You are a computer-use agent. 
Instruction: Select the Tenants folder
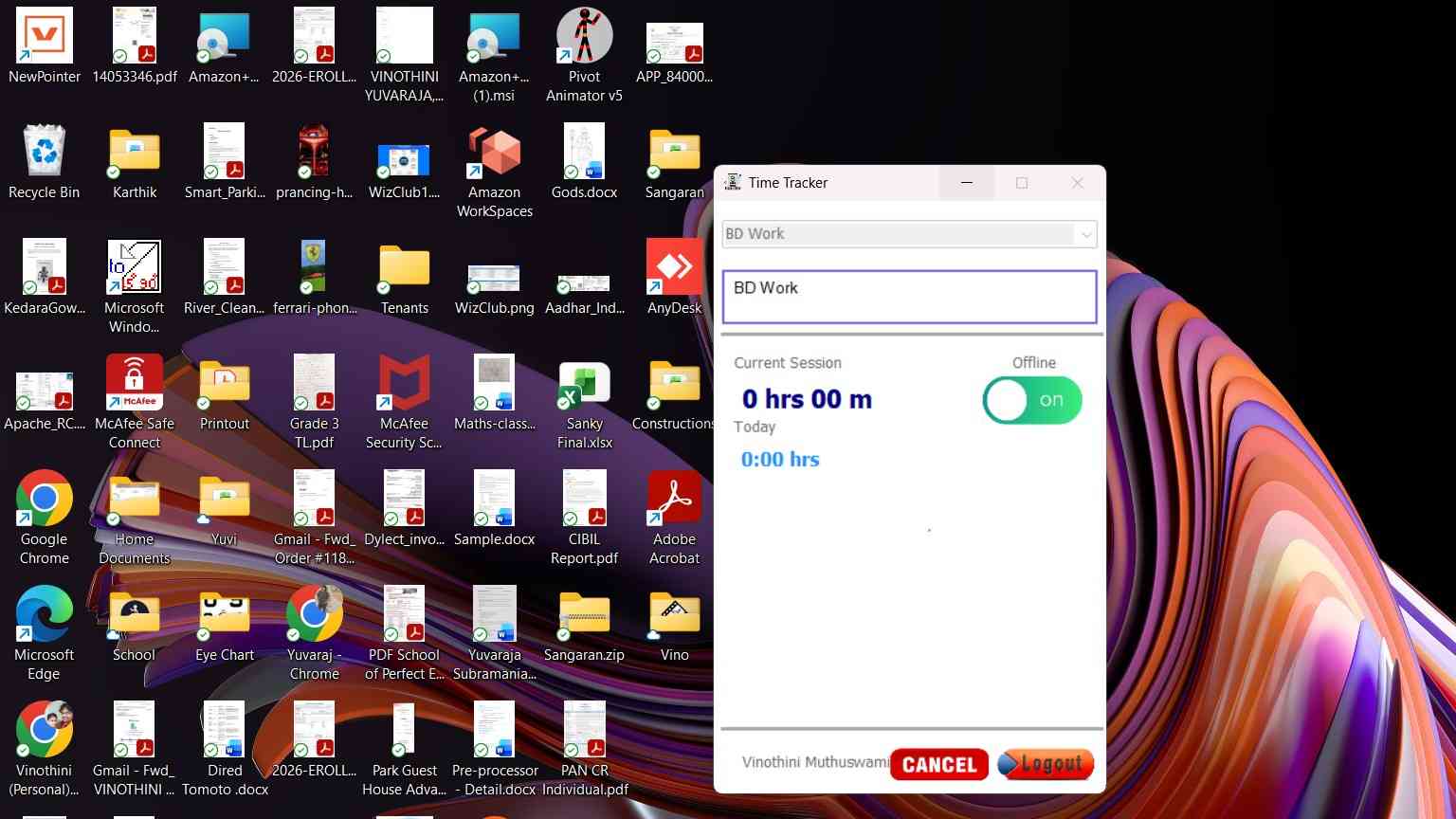point(404,277)
